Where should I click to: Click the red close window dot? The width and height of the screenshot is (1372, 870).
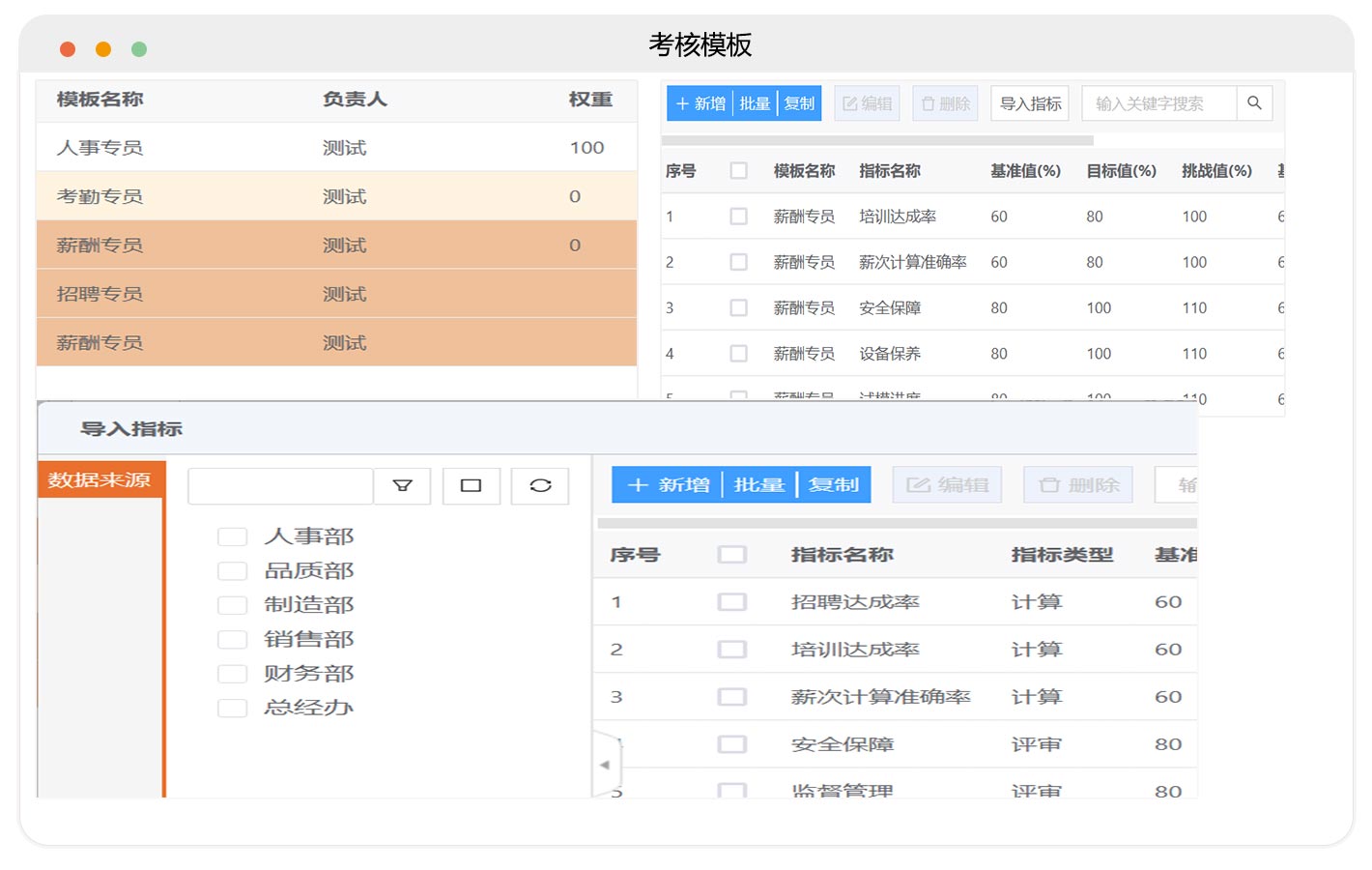(68, 49)
